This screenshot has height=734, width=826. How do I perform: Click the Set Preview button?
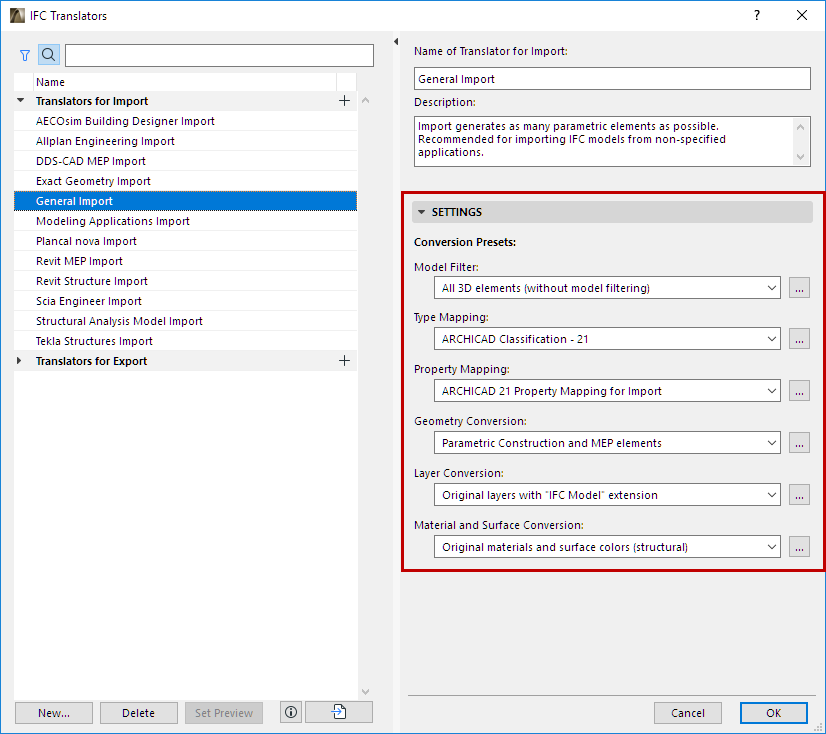[x=224, y=712]
